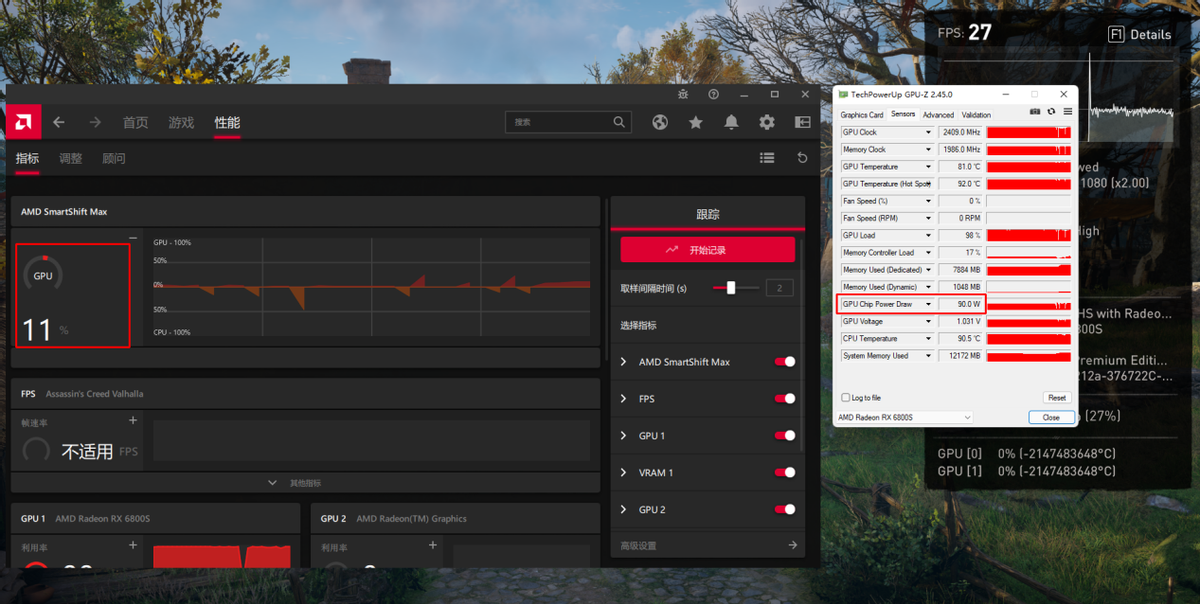Open Graphics Card tab in GPU-Z
This screenshot has width=1200, height=604.
point(862,115)
